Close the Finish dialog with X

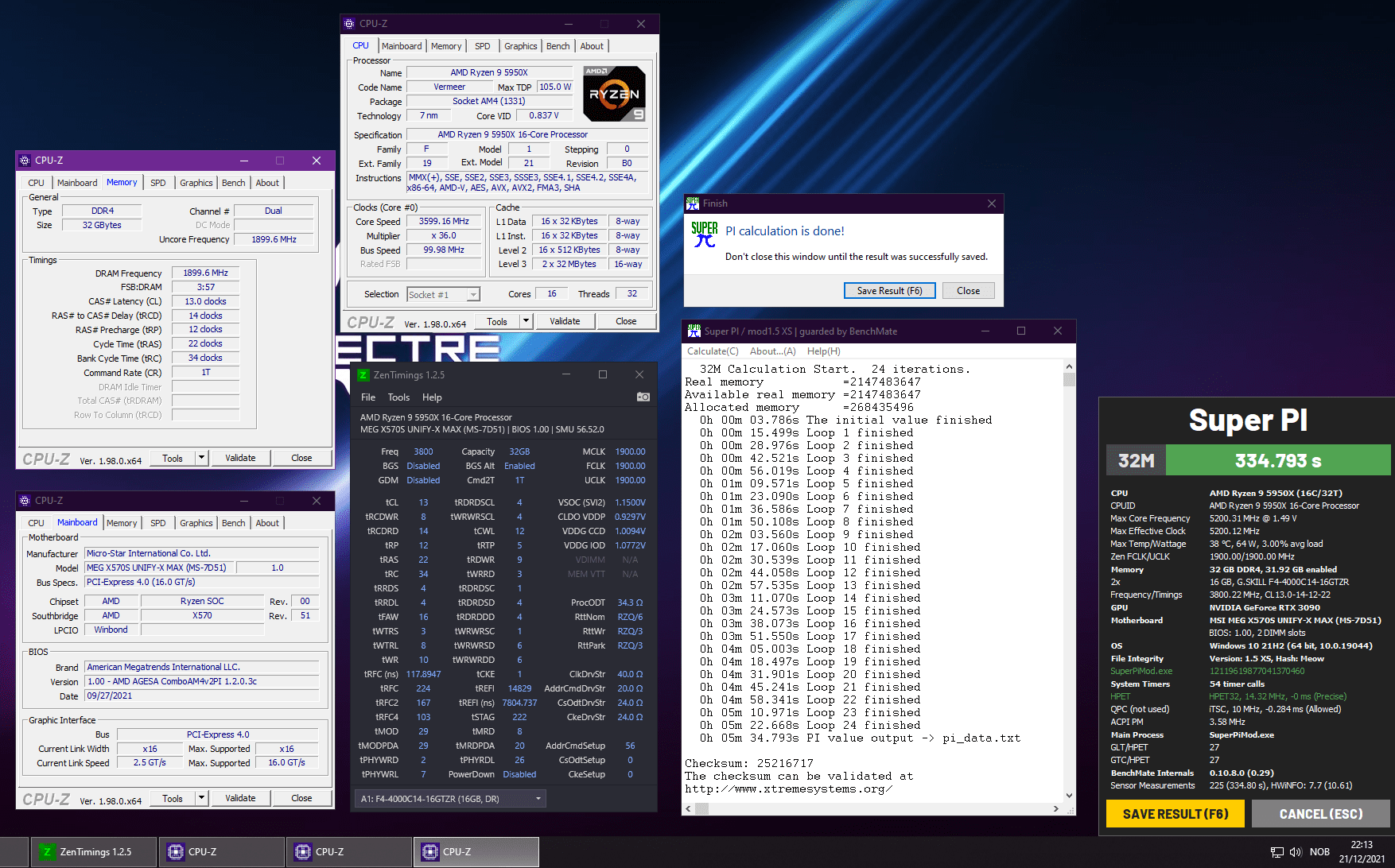click(992, 203)
